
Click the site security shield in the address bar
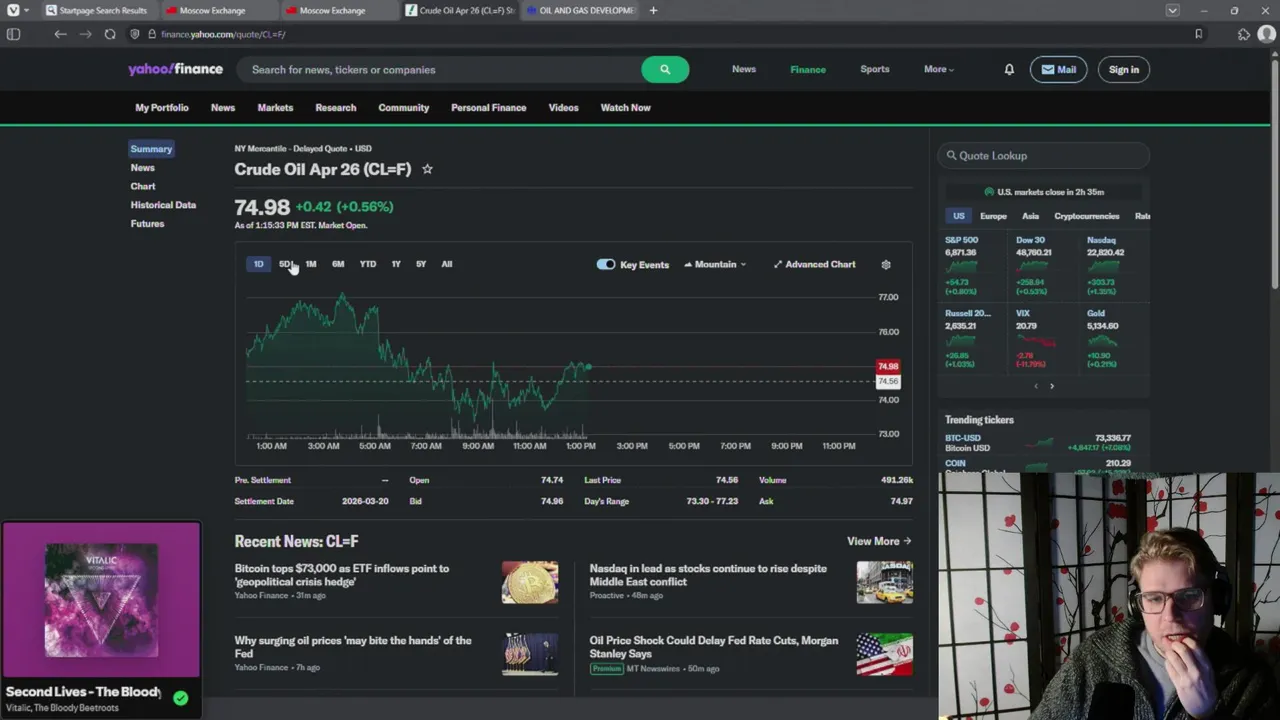[x=135, y=34]
